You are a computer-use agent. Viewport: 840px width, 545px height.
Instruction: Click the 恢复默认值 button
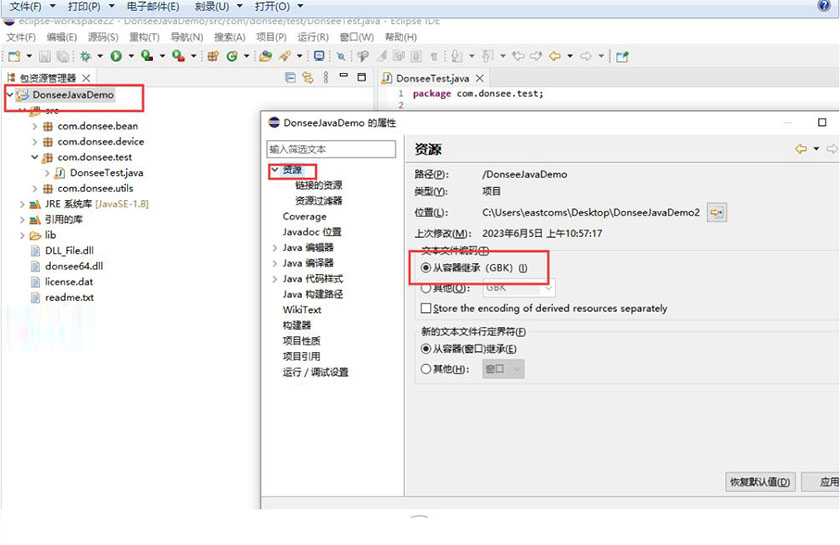[x=760, y=482]
